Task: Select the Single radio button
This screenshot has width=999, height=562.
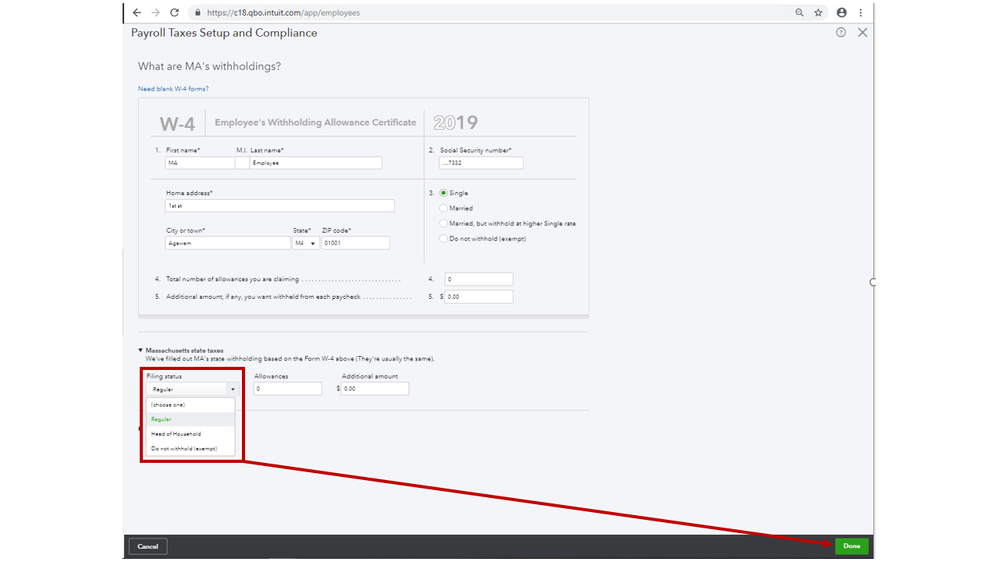Action: (443, 192)
